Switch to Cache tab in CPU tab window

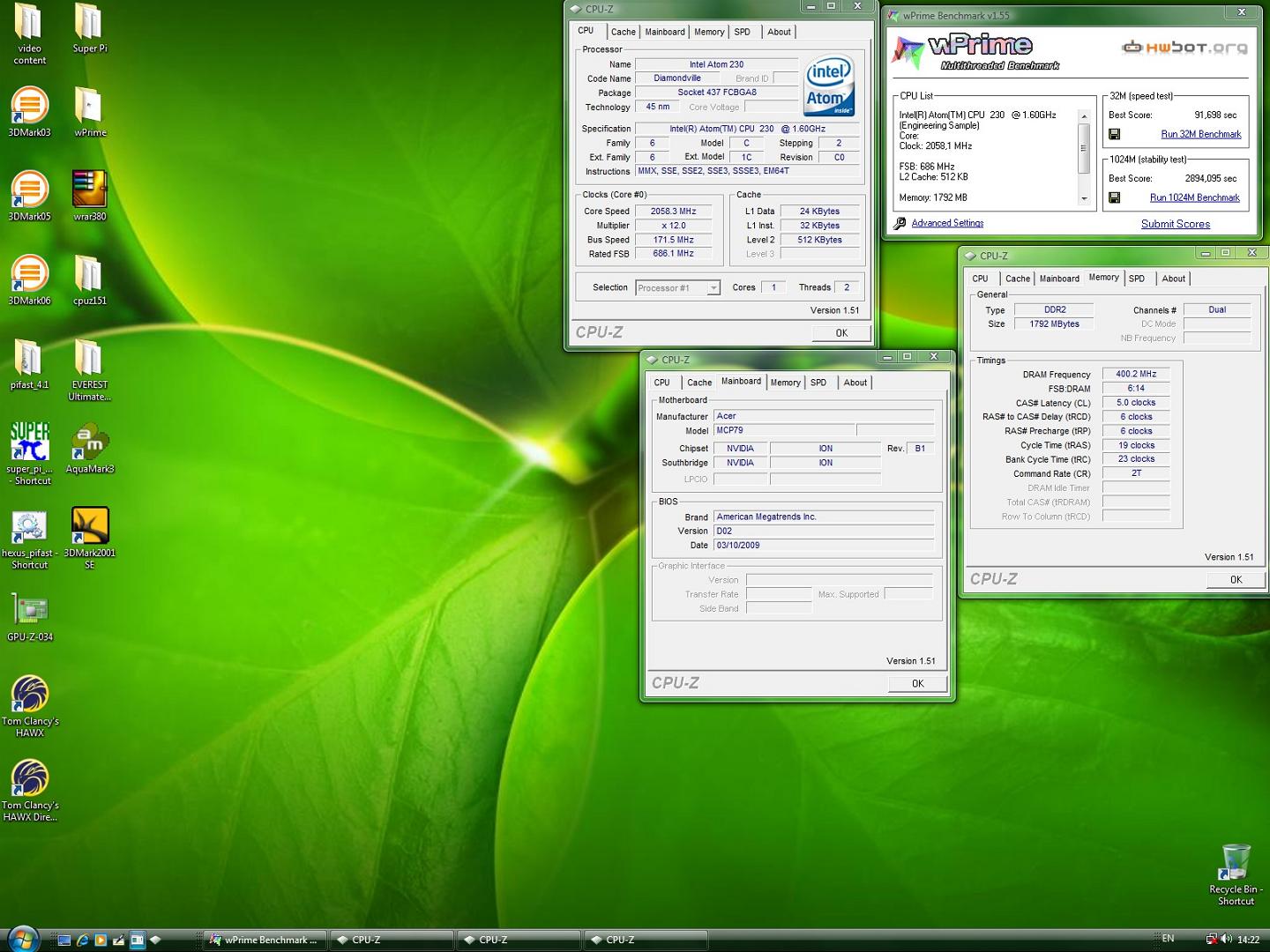pyautogui.click(x=624, y=32)
